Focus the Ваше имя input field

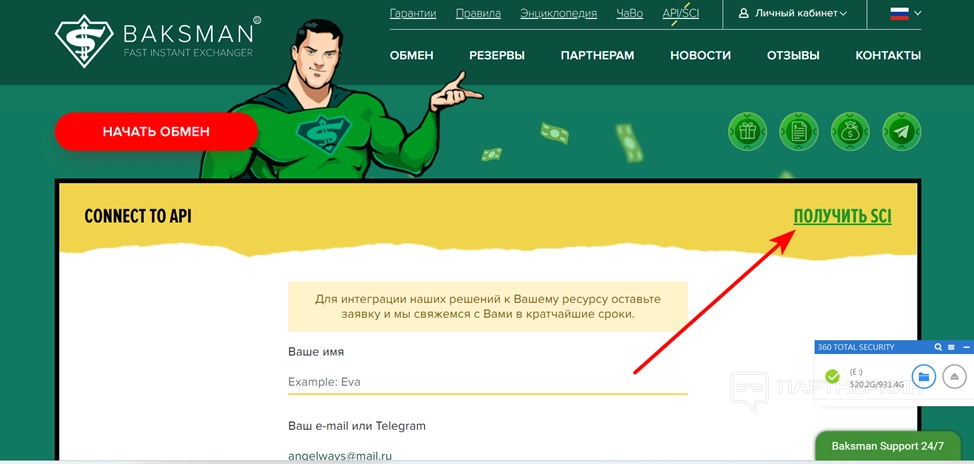(488, 381)
